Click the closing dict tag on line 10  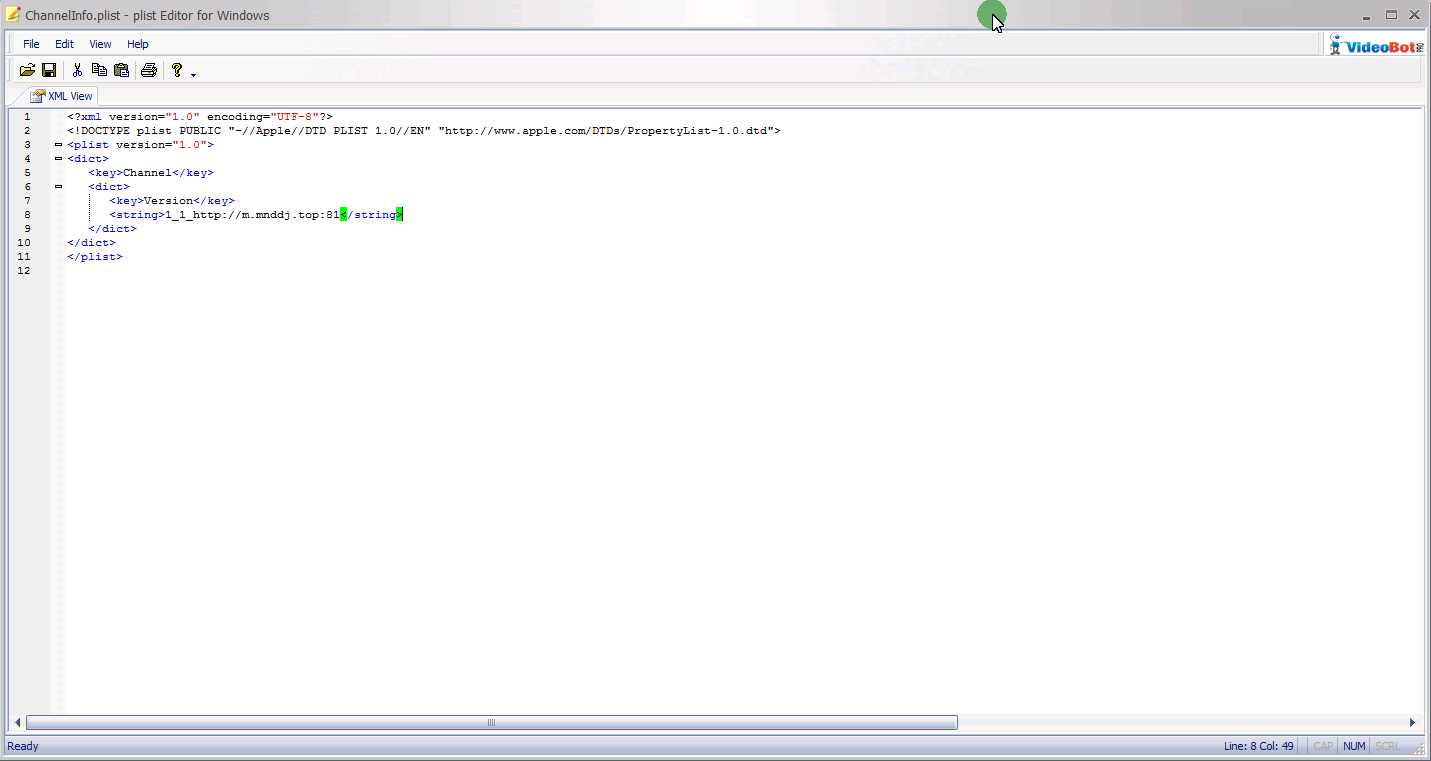[91, 243]
